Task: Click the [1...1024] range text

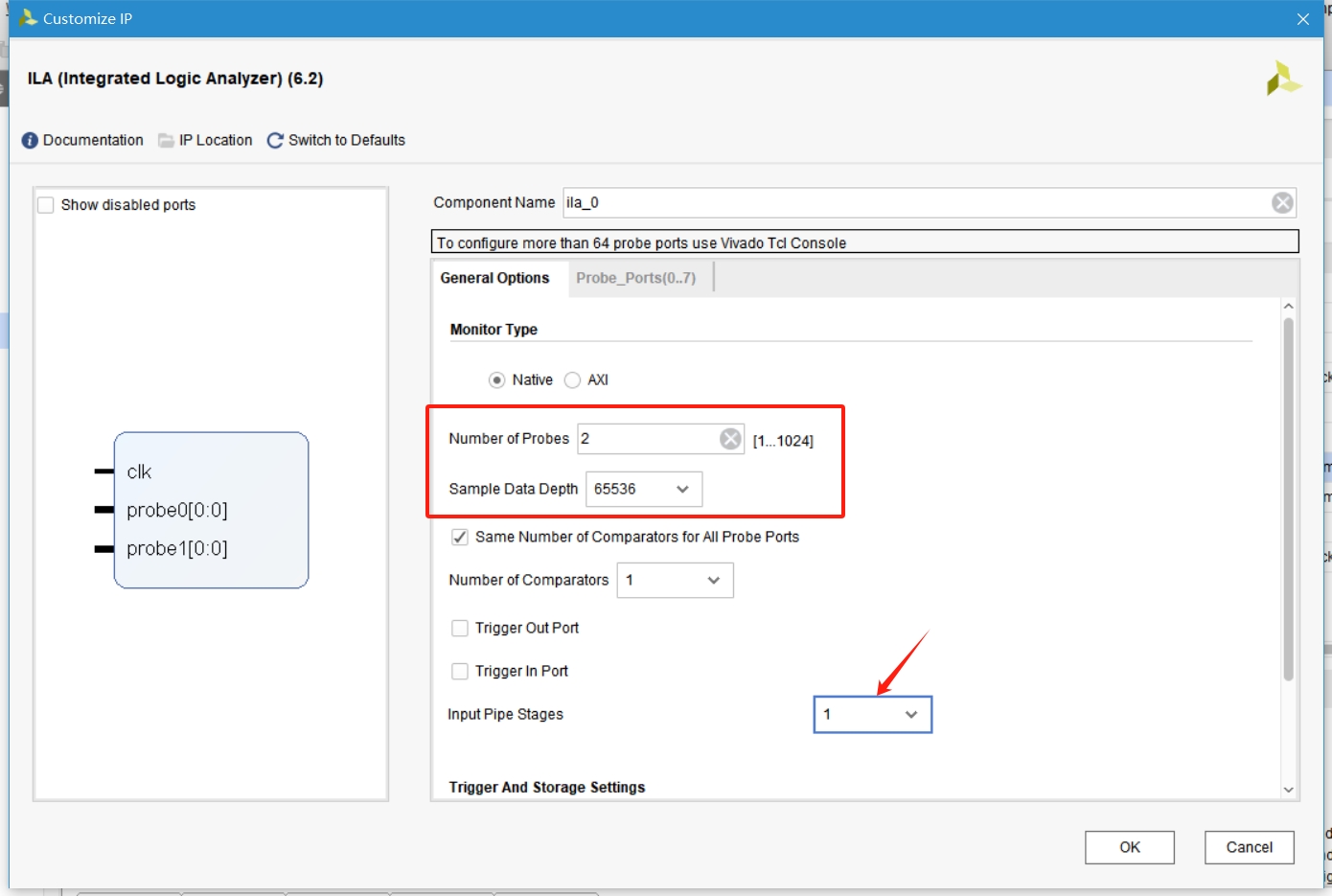Action: [x=783, y=441]
